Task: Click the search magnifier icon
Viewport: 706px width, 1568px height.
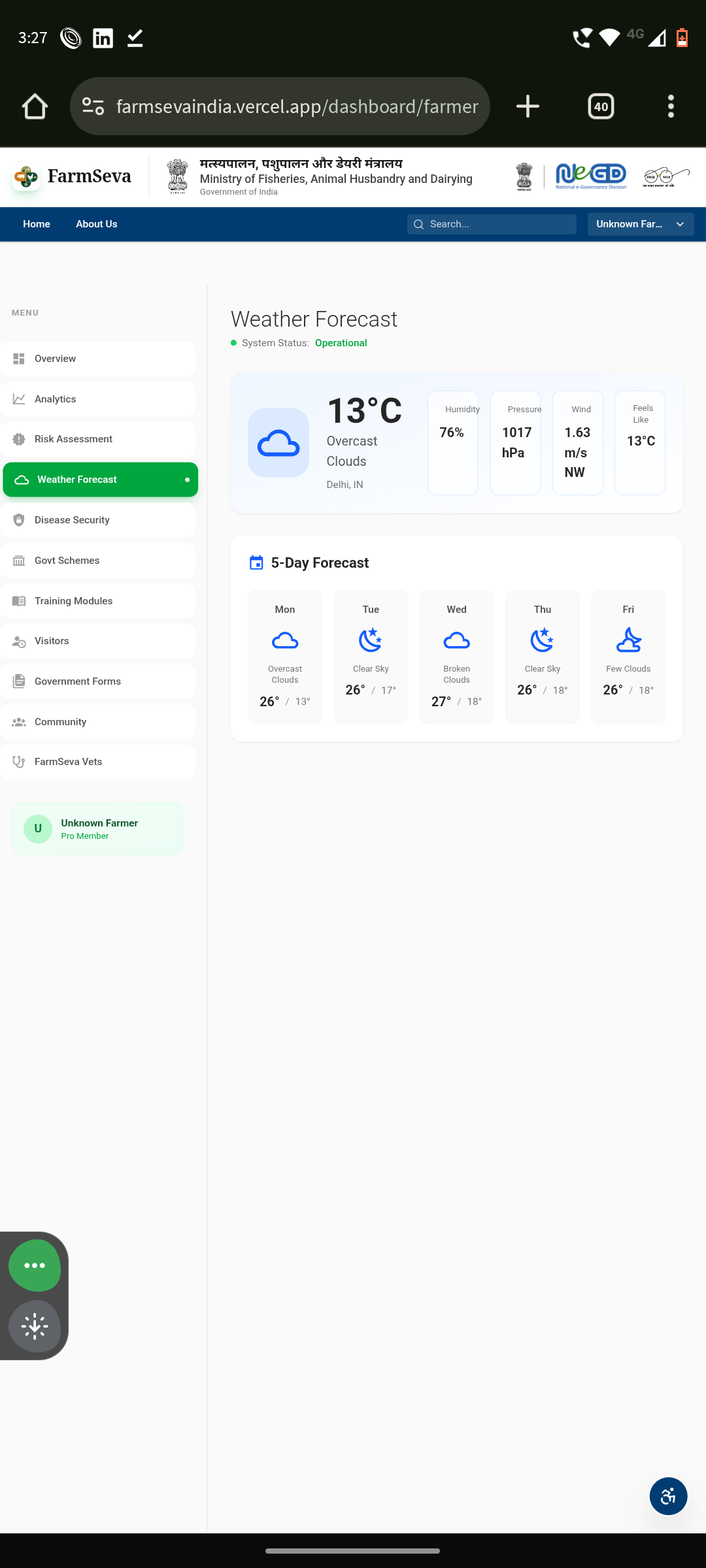Action: click(x=419, y=224)
